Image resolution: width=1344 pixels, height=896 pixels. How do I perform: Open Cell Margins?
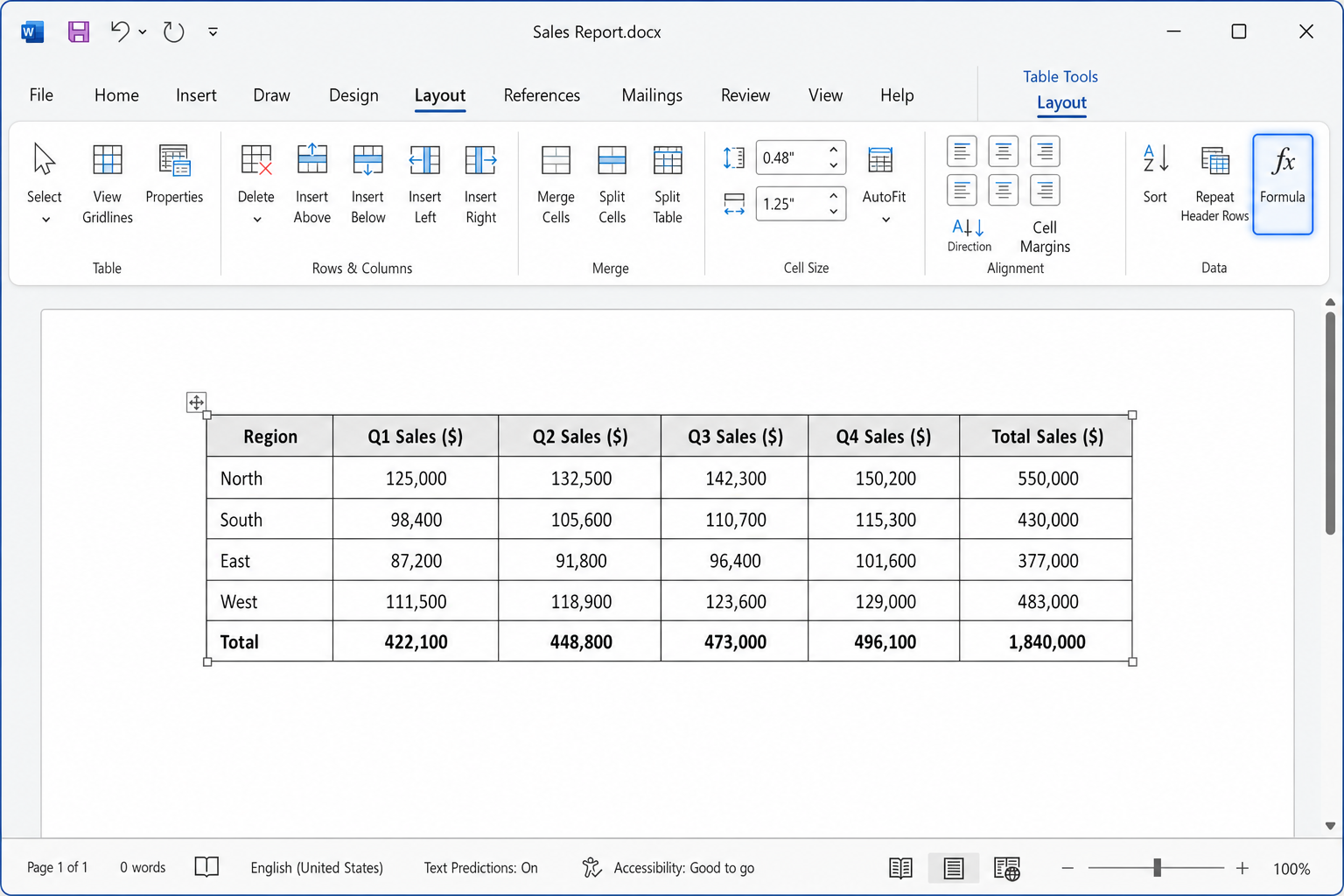(x=1045, y=236)
